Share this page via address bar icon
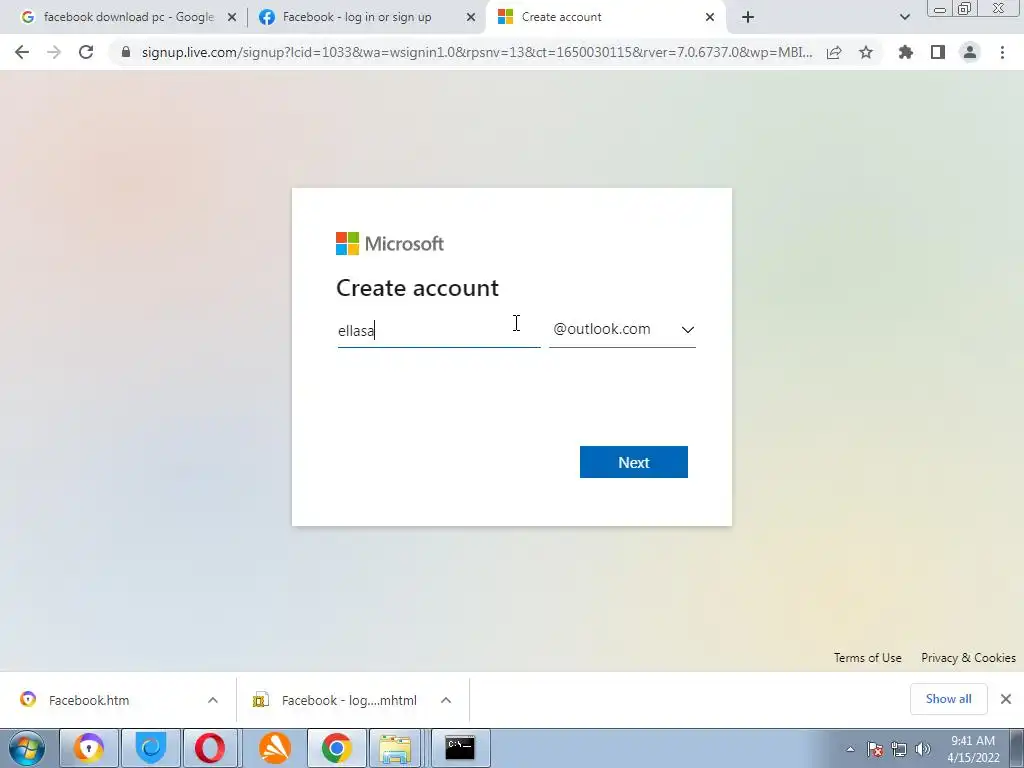Screen dimensions: 1024x768 834,52
